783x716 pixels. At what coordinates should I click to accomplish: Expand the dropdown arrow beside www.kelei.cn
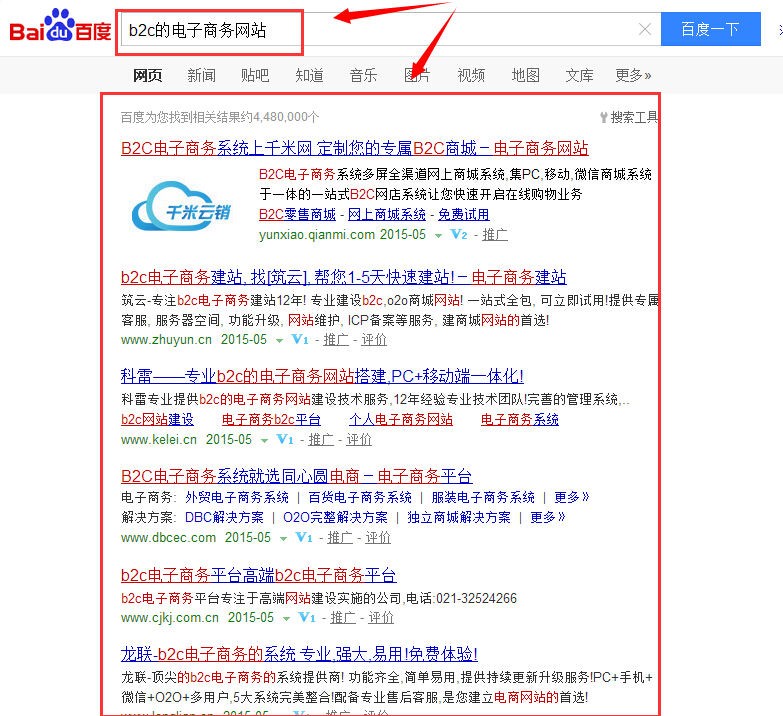click(264, 440)
